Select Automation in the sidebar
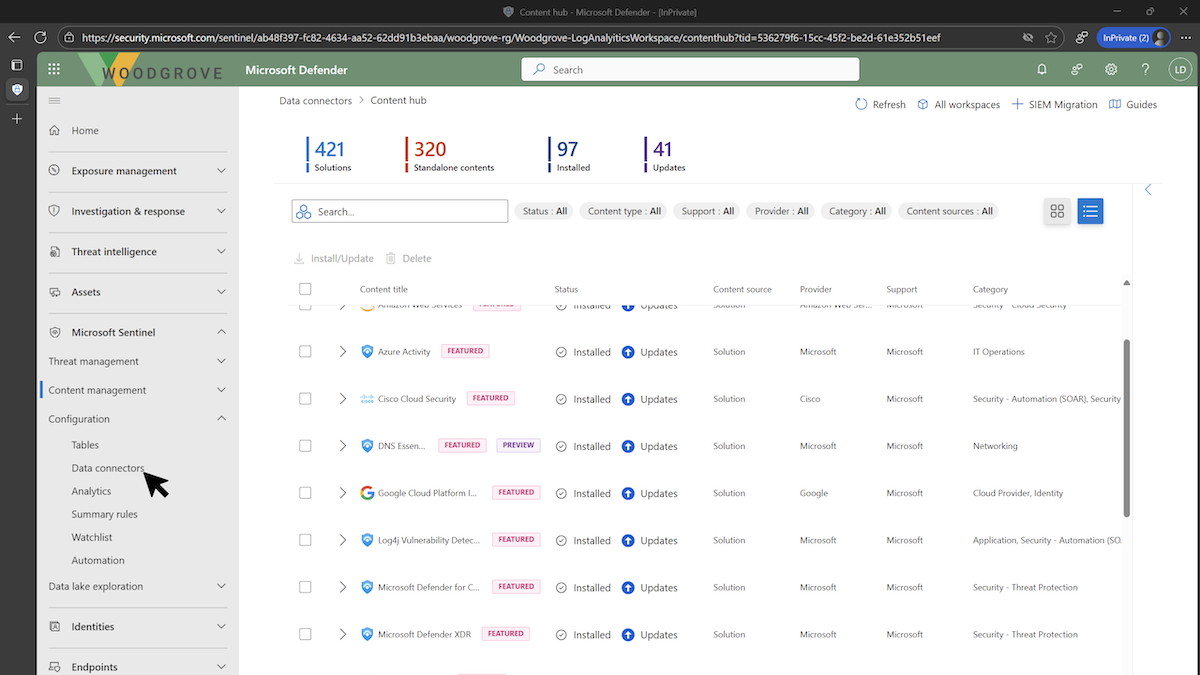Screen dimensions: 1200x675 tap(98, 560)
